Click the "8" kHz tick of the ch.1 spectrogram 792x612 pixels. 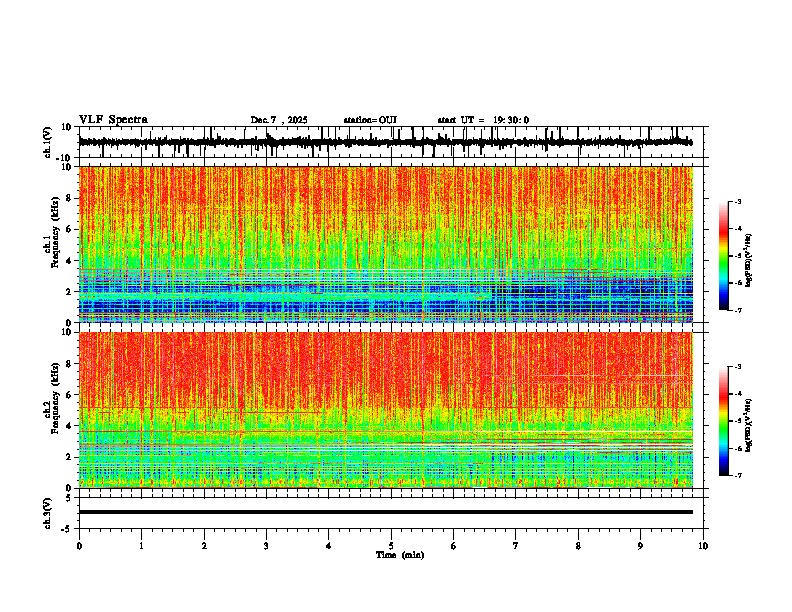(70, 198)
